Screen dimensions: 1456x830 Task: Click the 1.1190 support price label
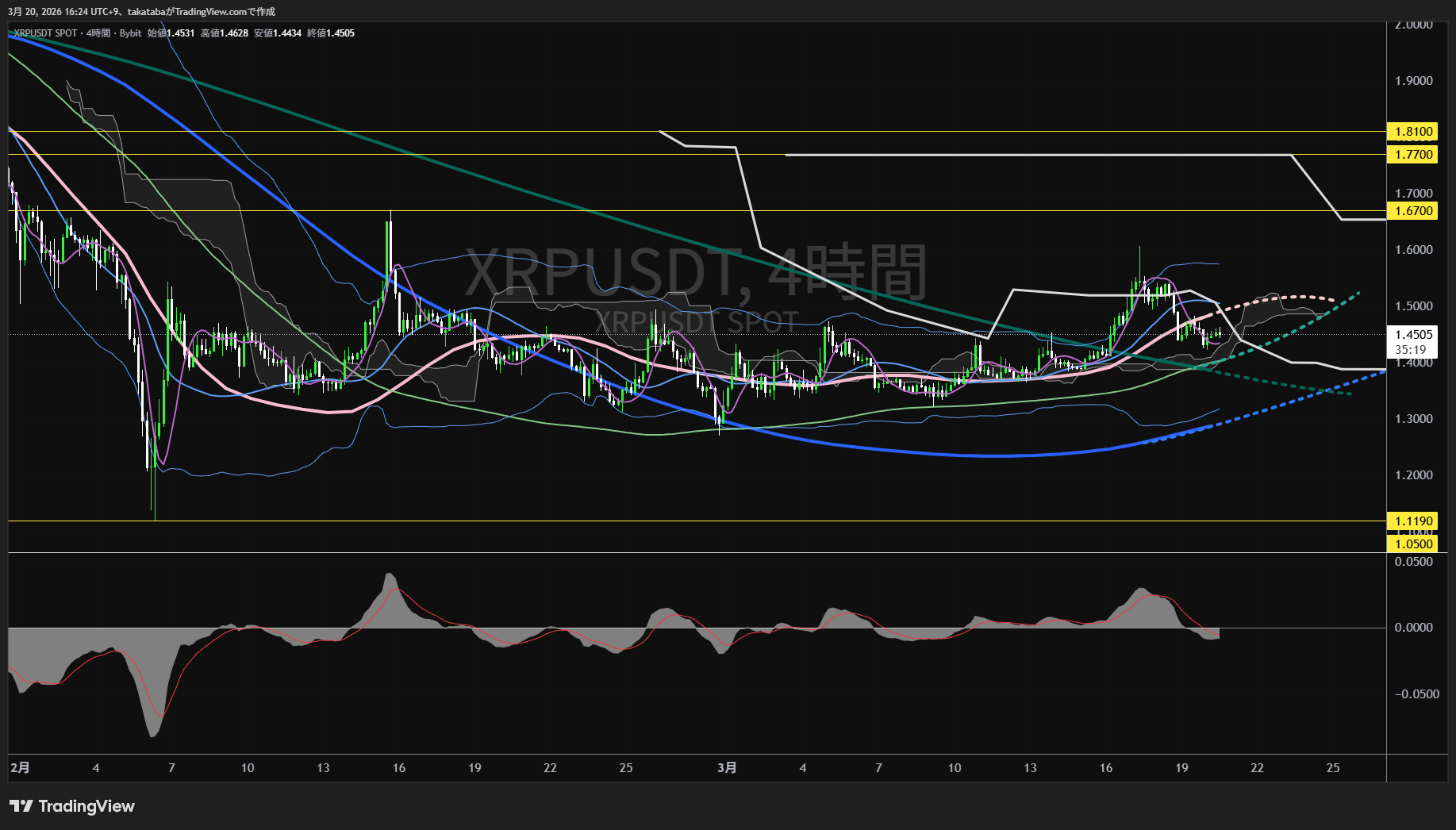click(1413, 521)
